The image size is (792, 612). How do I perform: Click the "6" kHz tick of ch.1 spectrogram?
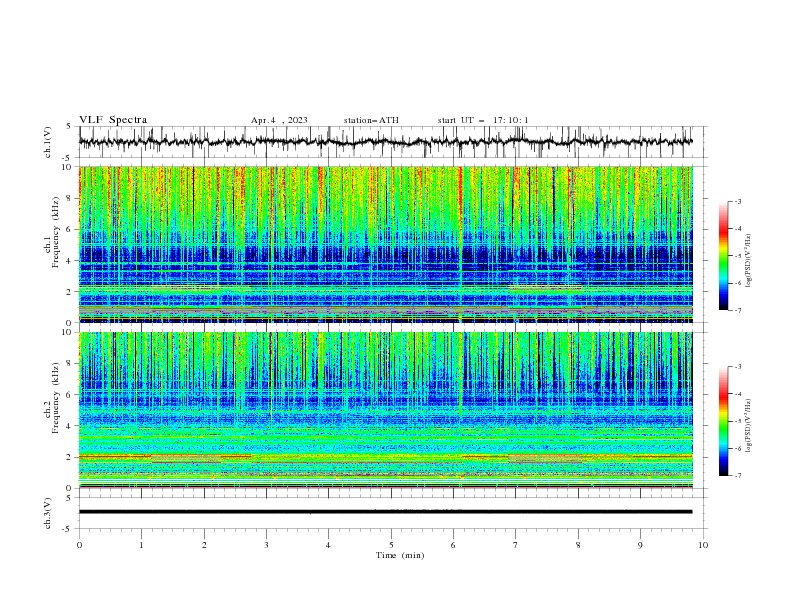click(71, 230)
